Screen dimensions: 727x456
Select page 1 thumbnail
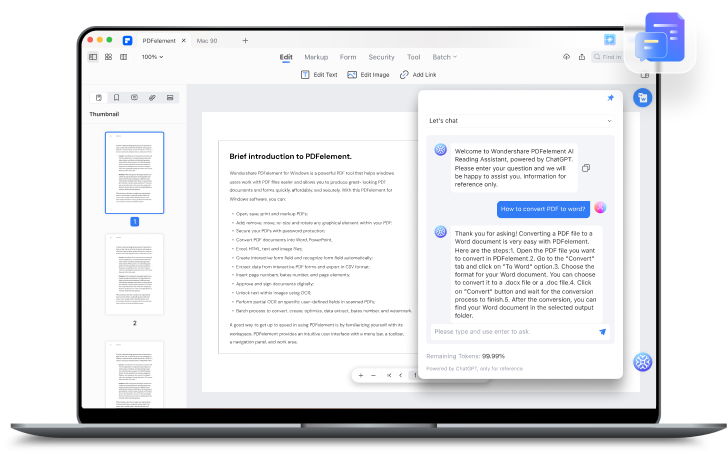click(x=134, y=173)
